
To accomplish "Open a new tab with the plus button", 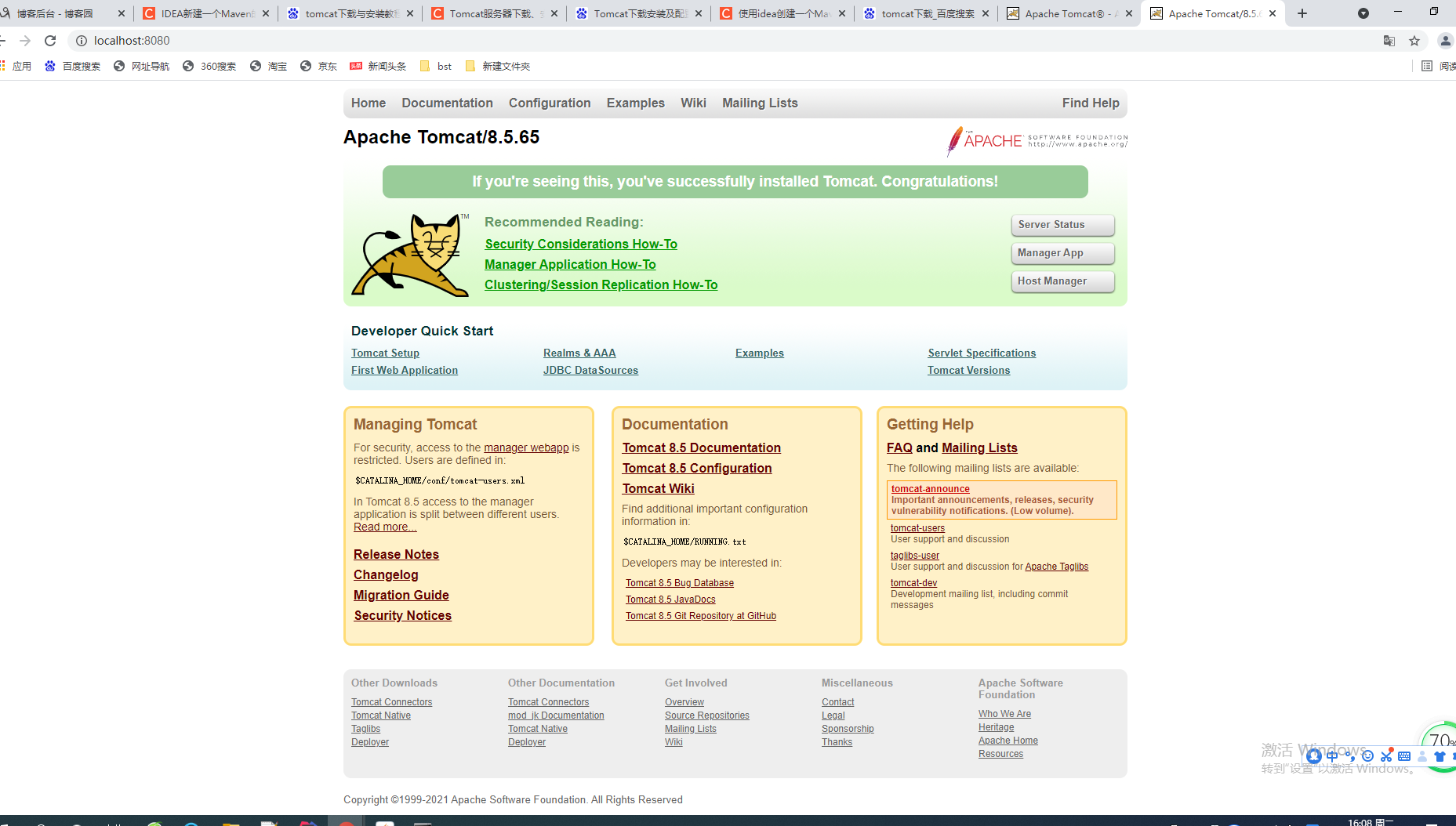I will 1302,13.
